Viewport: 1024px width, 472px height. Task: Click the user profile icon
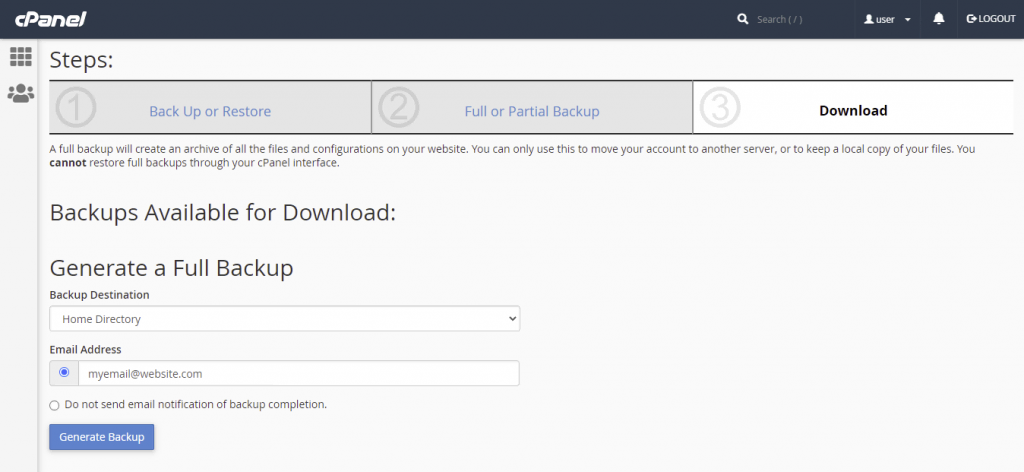[x=869, y=19]
